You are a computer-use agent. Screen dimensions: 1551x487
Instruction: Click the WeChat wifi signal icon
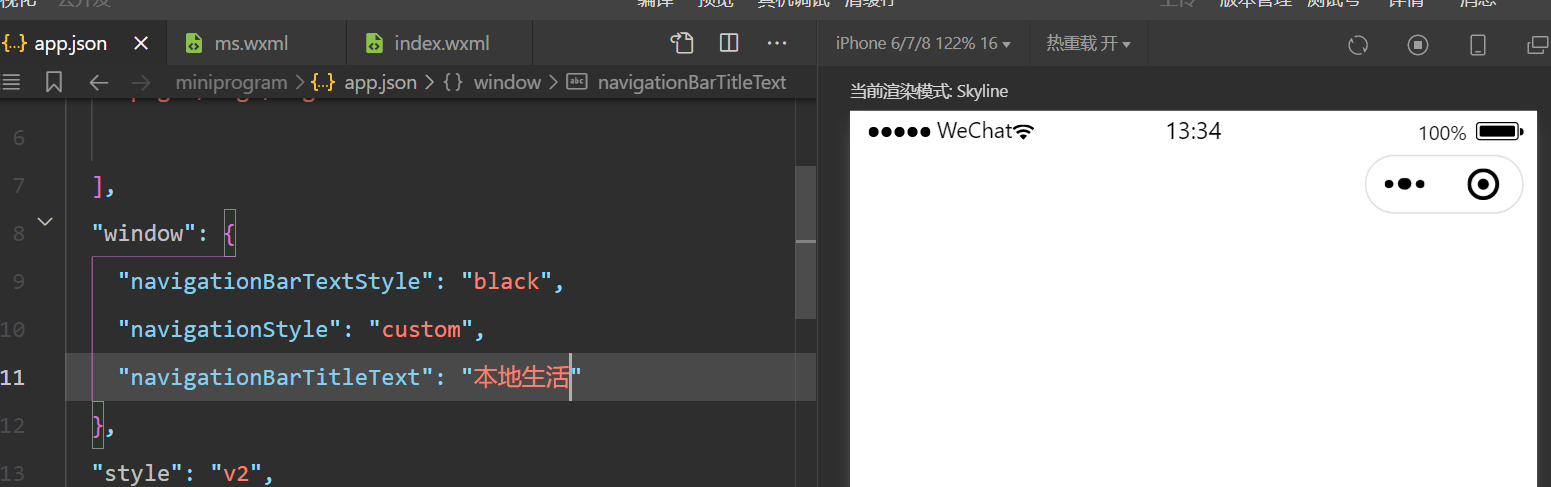pos(1024,131)
